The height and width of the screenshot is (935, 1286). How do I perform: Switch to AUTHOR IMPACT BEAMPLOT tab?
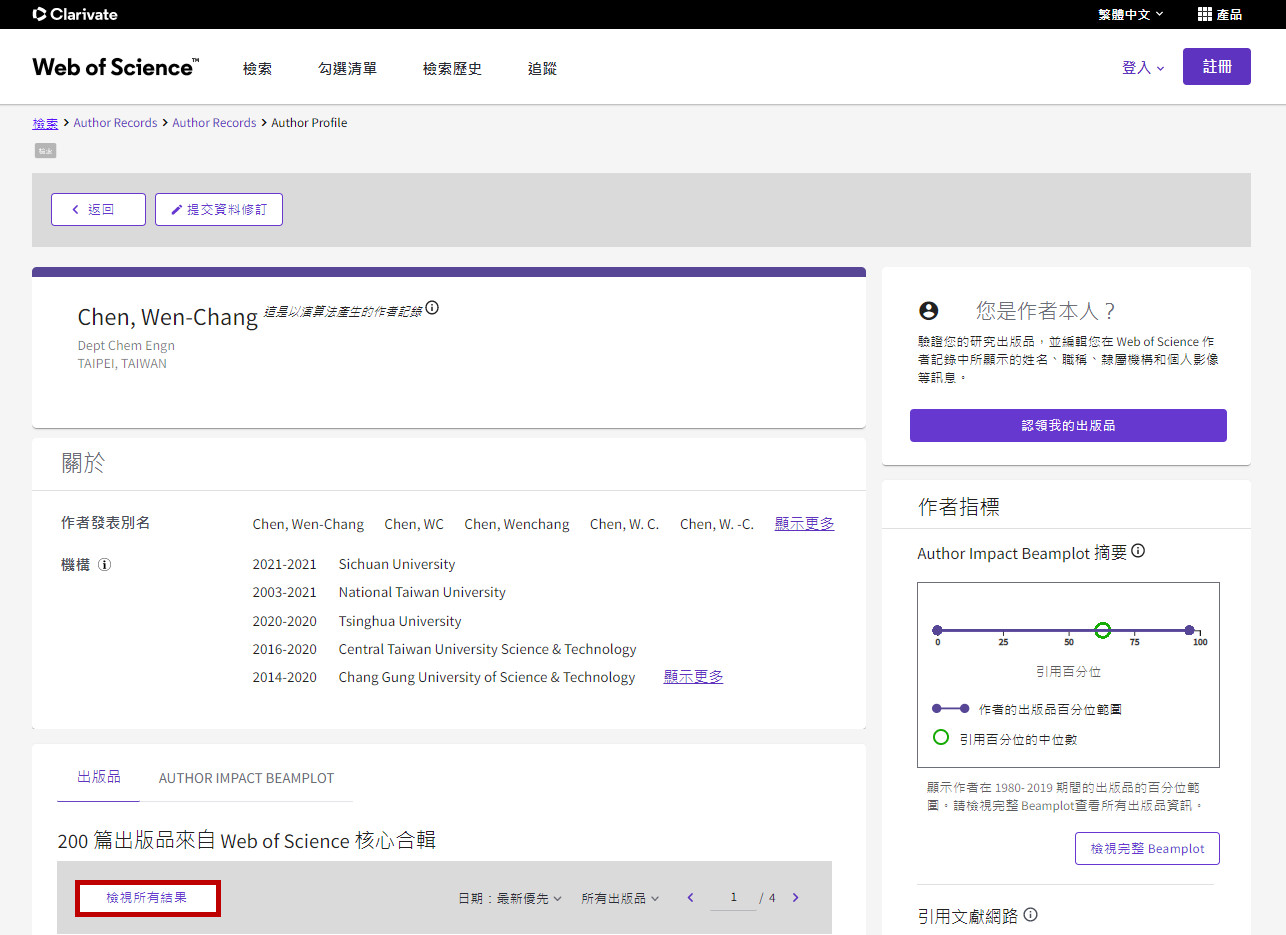point(246,777)
